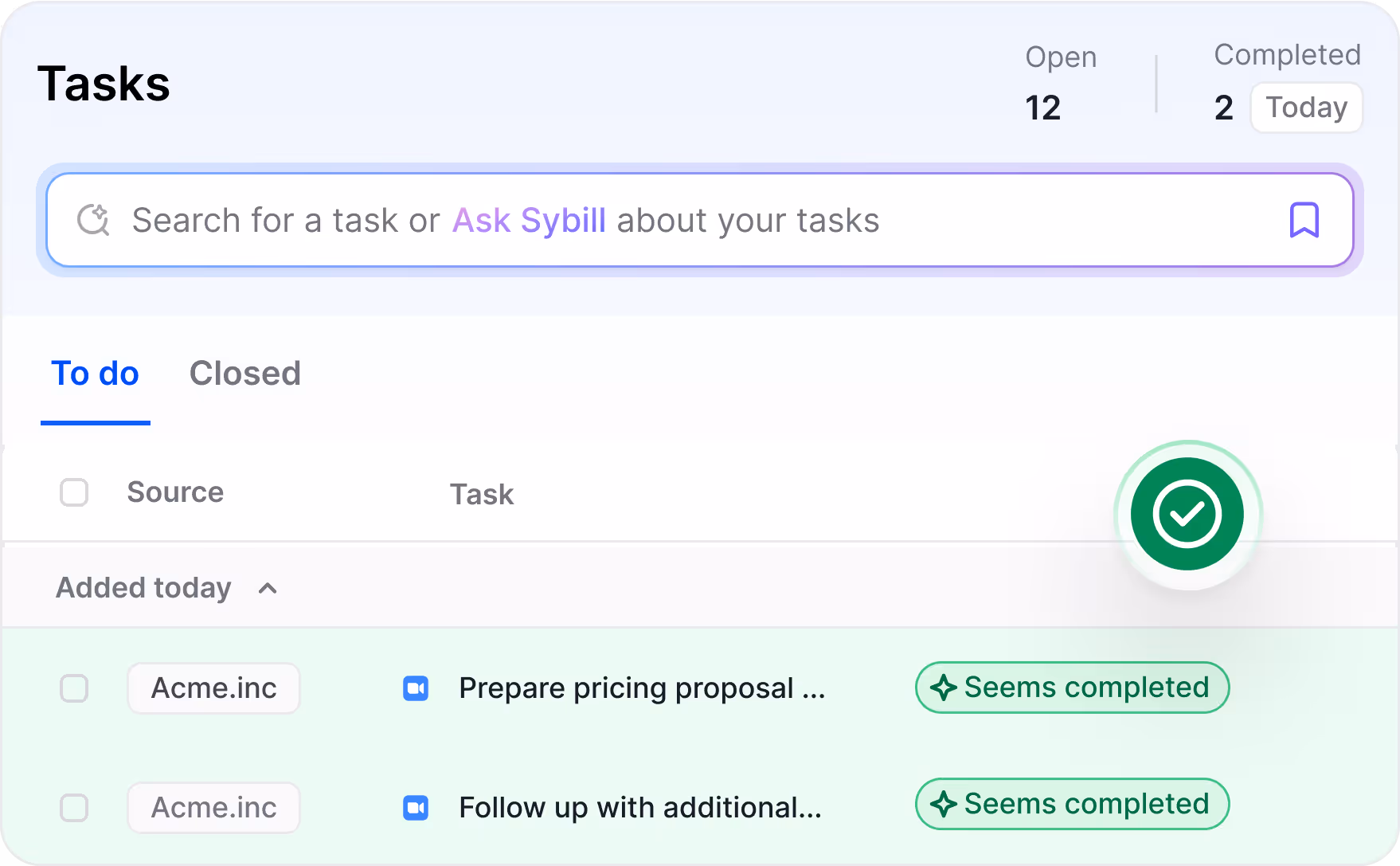Image resolution: width=1400 pixels, height=866 pixels.
Task: Open the Today completed filter dropdown
Action: [1306, 108]
